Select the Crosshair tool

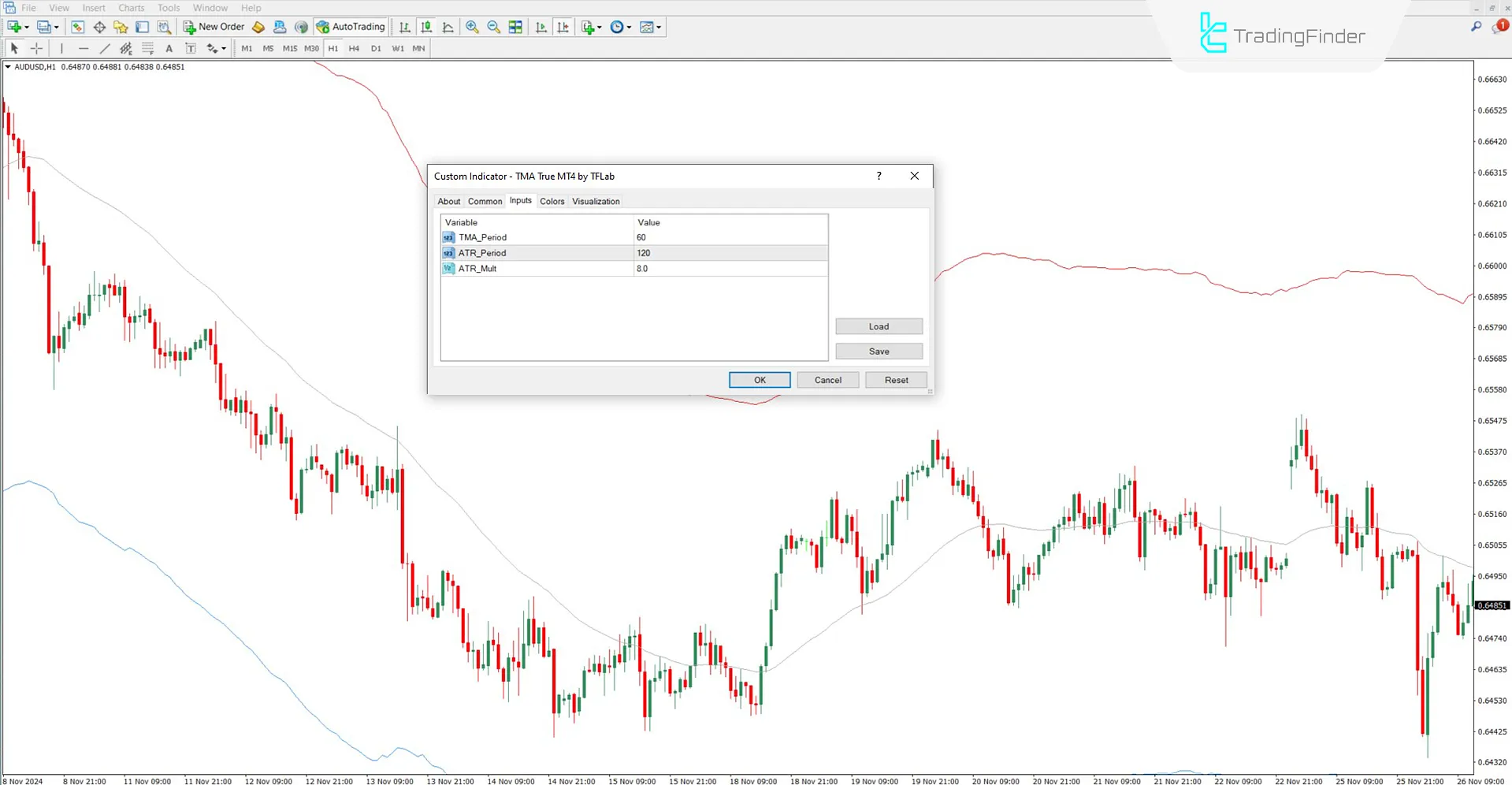pyautogui.click(x=36, y=48)
